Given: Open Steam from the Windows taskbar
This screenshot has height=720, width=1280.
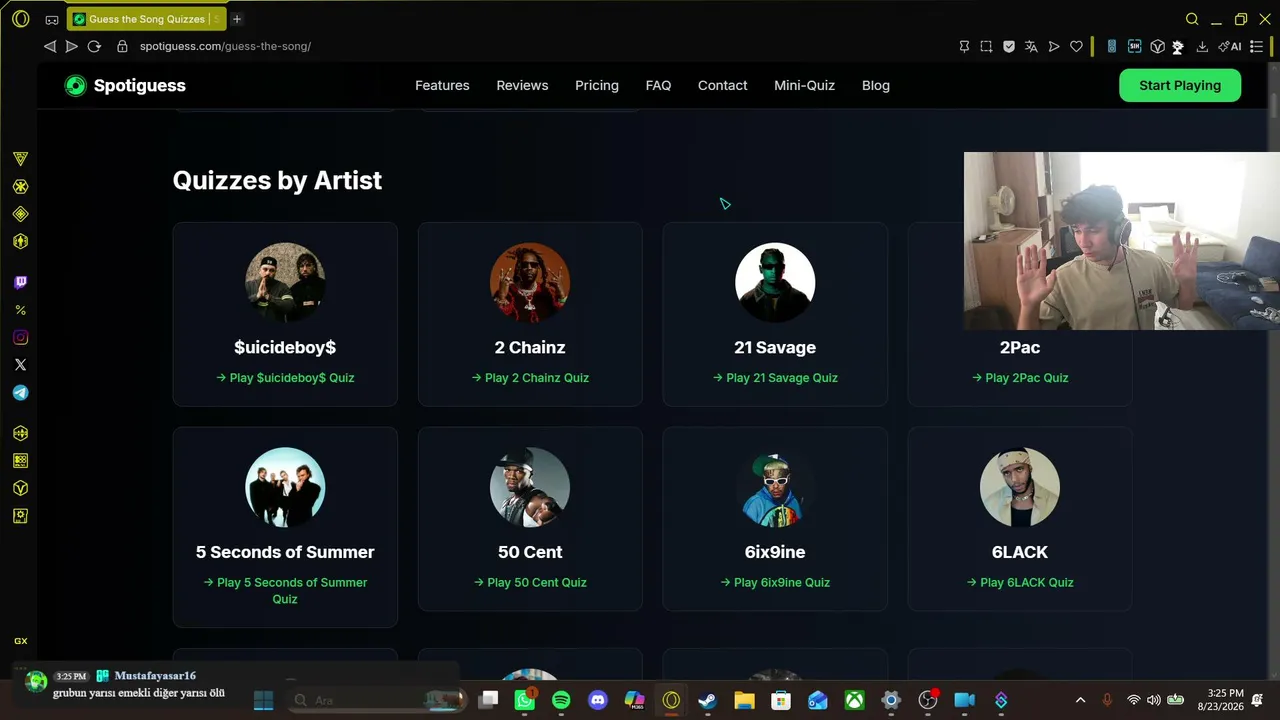Looking at the screenshot, I should 707,700.
